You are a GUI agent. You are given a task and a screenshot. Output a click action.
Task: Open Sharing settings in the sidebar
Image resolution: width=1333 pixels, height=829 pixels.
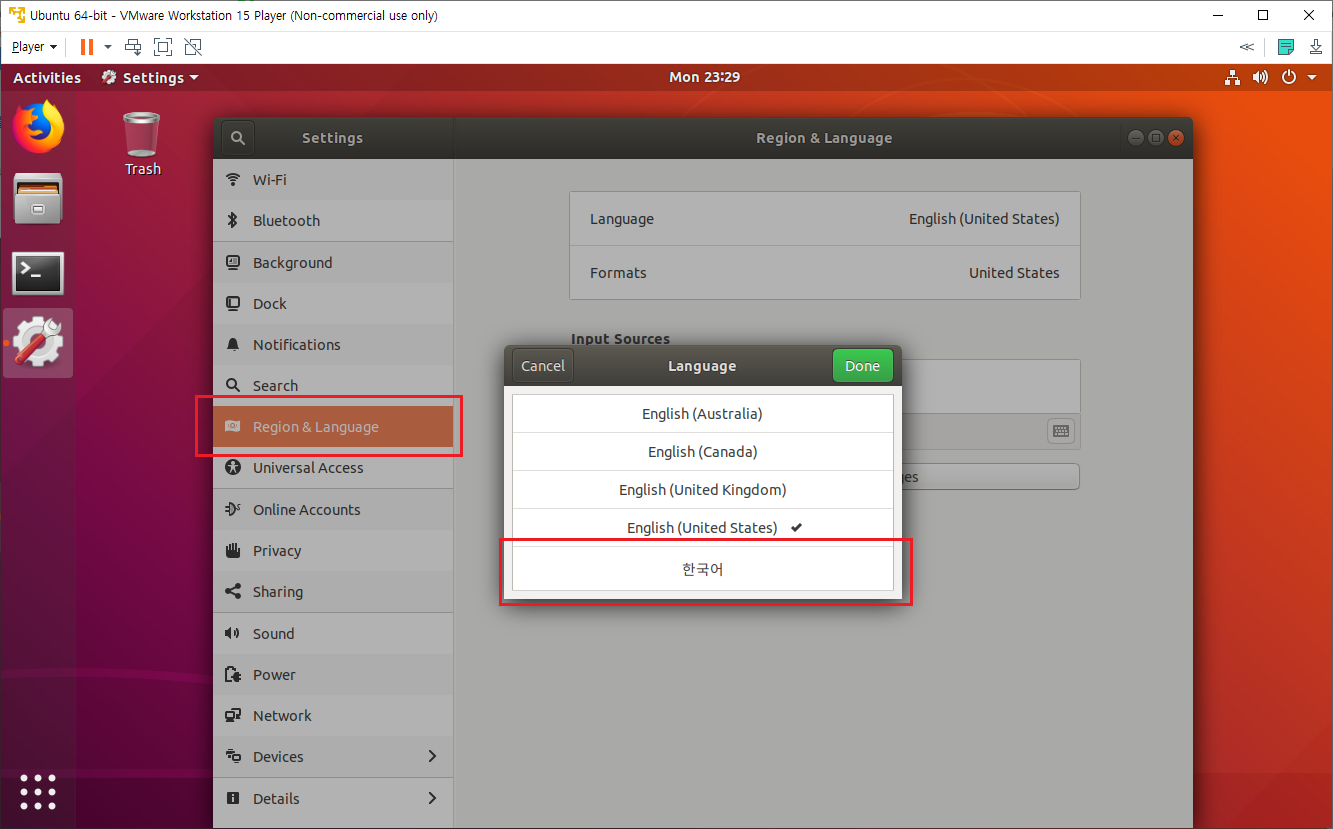pyautogui.click(x=333, y=592)
